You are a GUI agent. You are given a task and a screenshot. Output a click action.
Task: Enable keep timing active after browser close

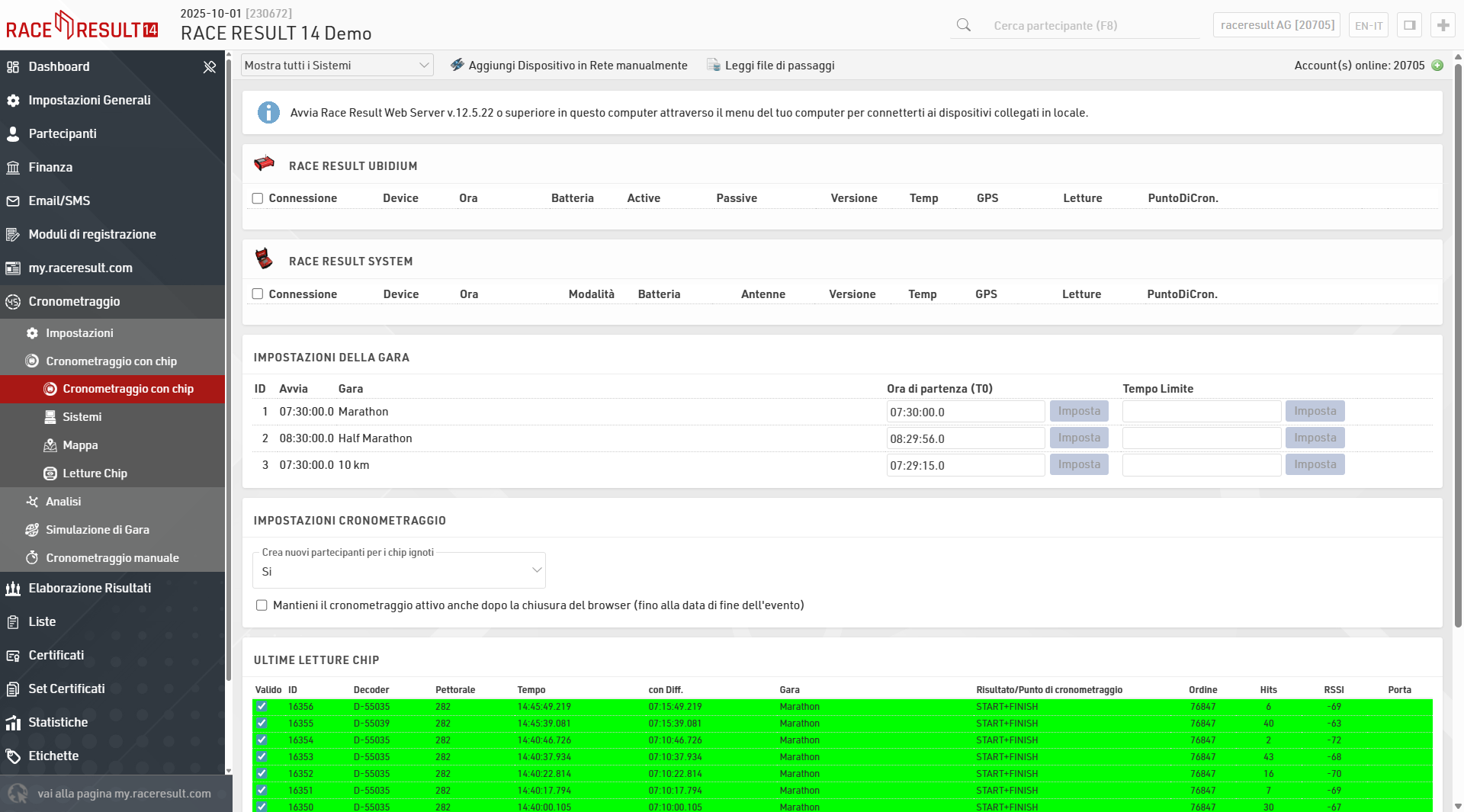pyautogui.click(x=262, y=605)
